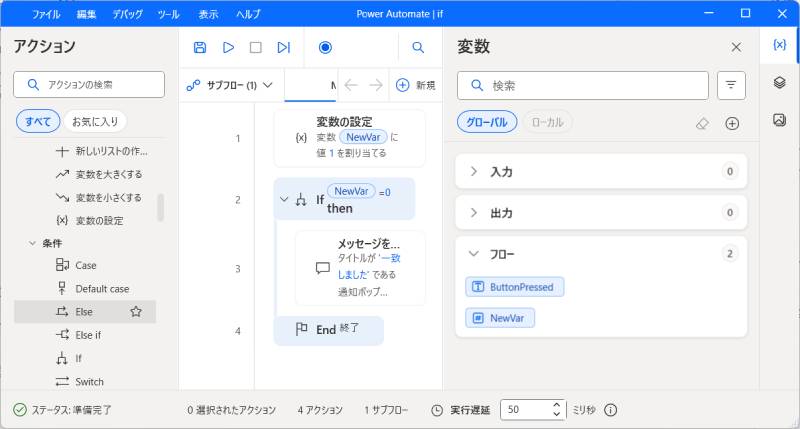This screenshot has height=429, width=800.
Task: Click the Stop execution icon
Action: [255, 47]
